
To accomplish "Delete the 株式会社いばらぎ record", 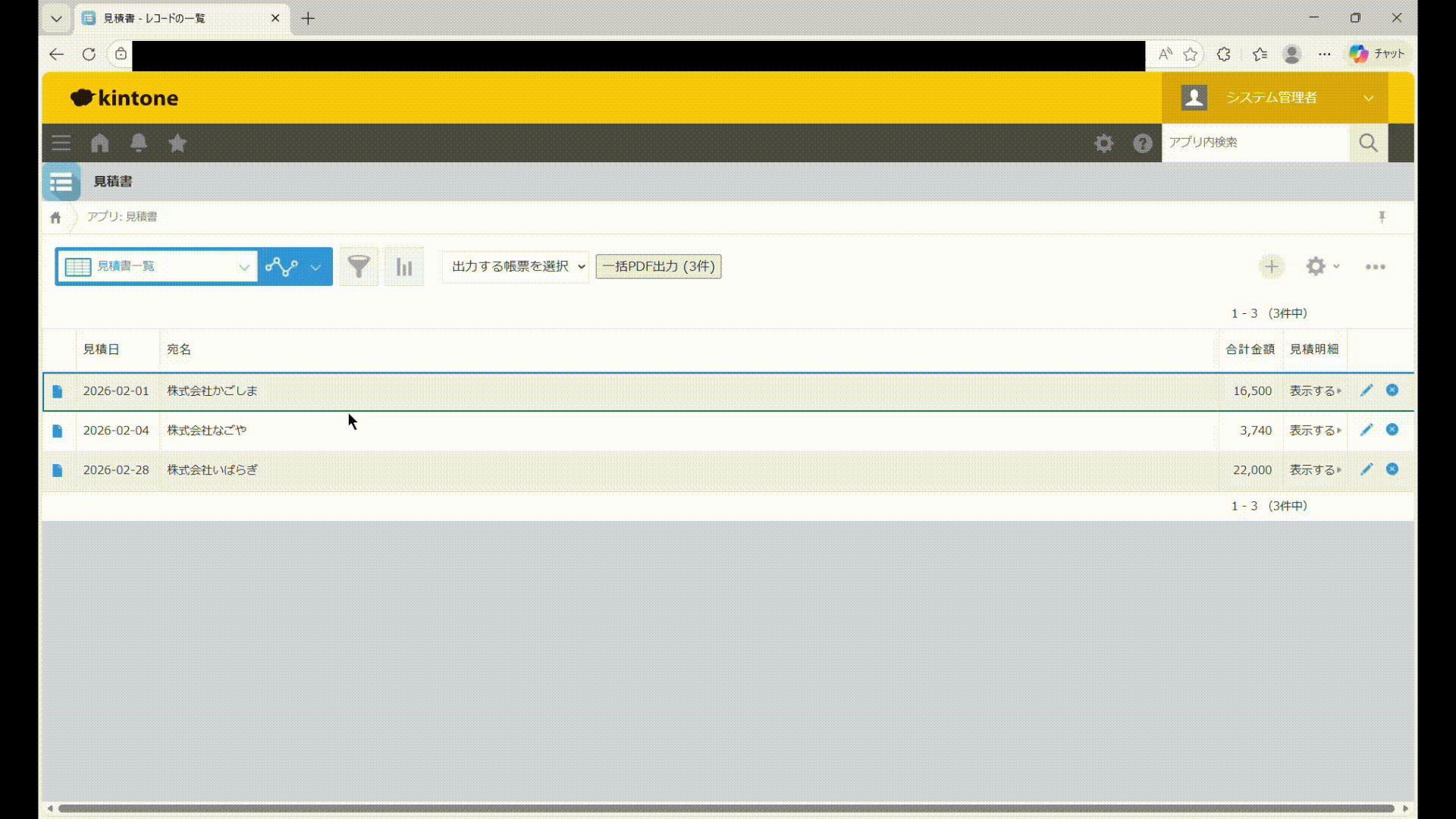I will pos(1392,469).
